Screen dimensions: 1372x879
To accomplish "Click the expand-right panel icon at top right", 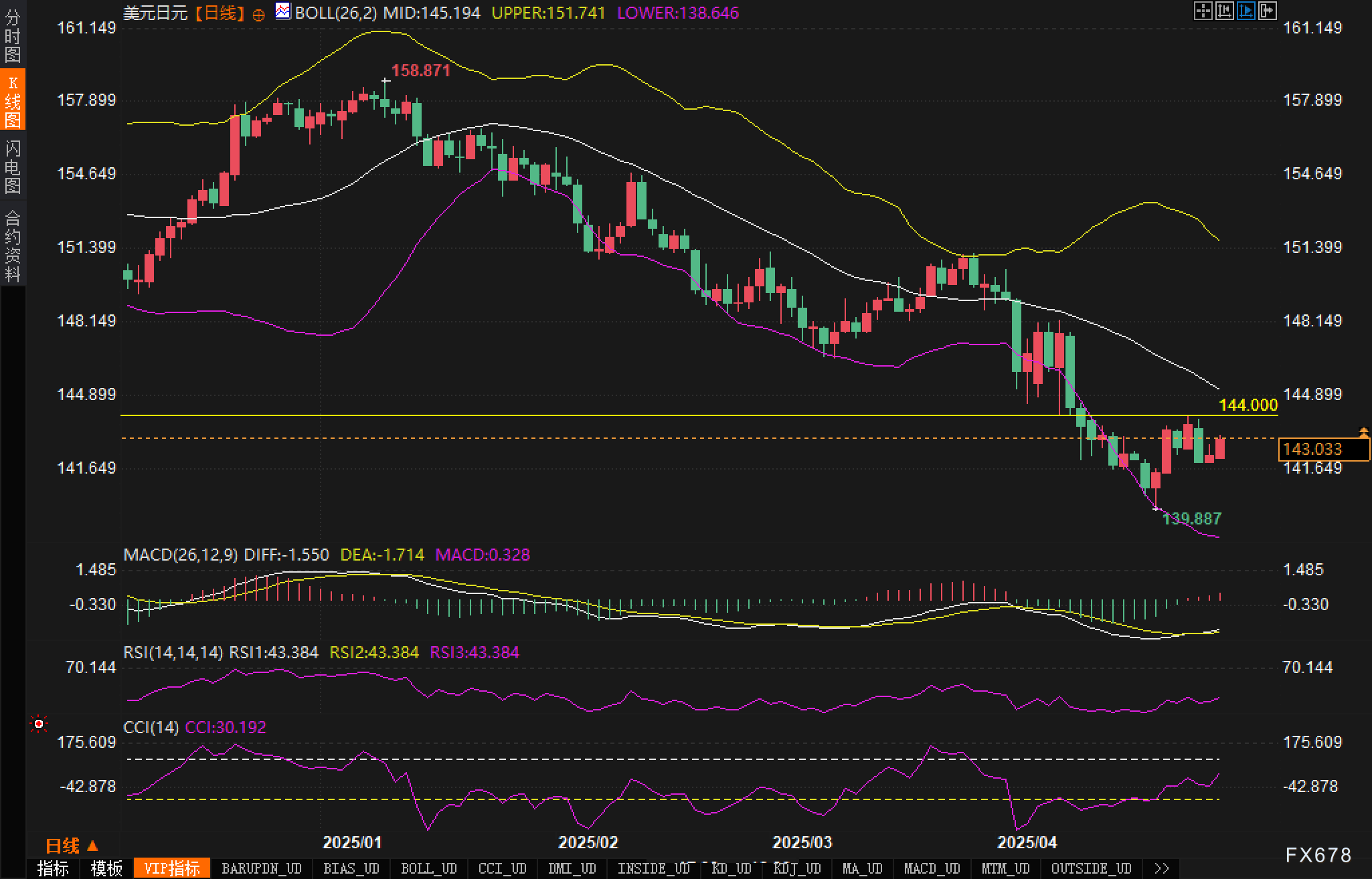I will (1267, 11).
